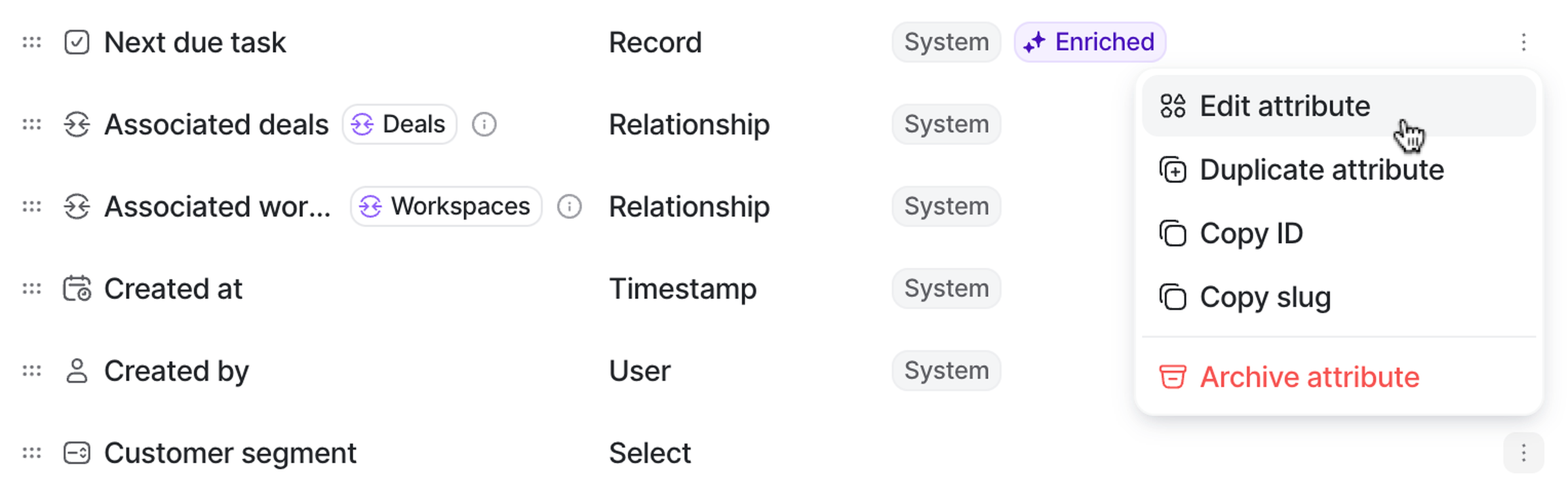Click the info icon beside Deals badge
Image resolution: width=1568 pixels, height=501 pixels.
tap(484, 124)
